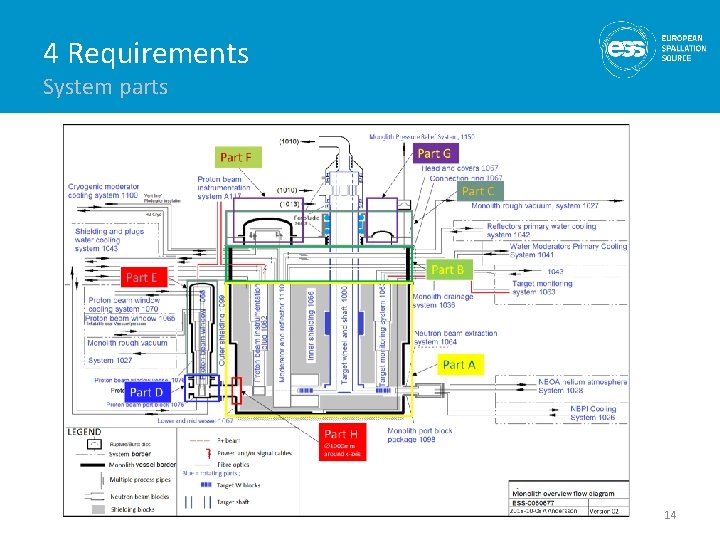Click 'Fibre optics' legend entry
720x540 pixels.
click(x=233, y=465)
